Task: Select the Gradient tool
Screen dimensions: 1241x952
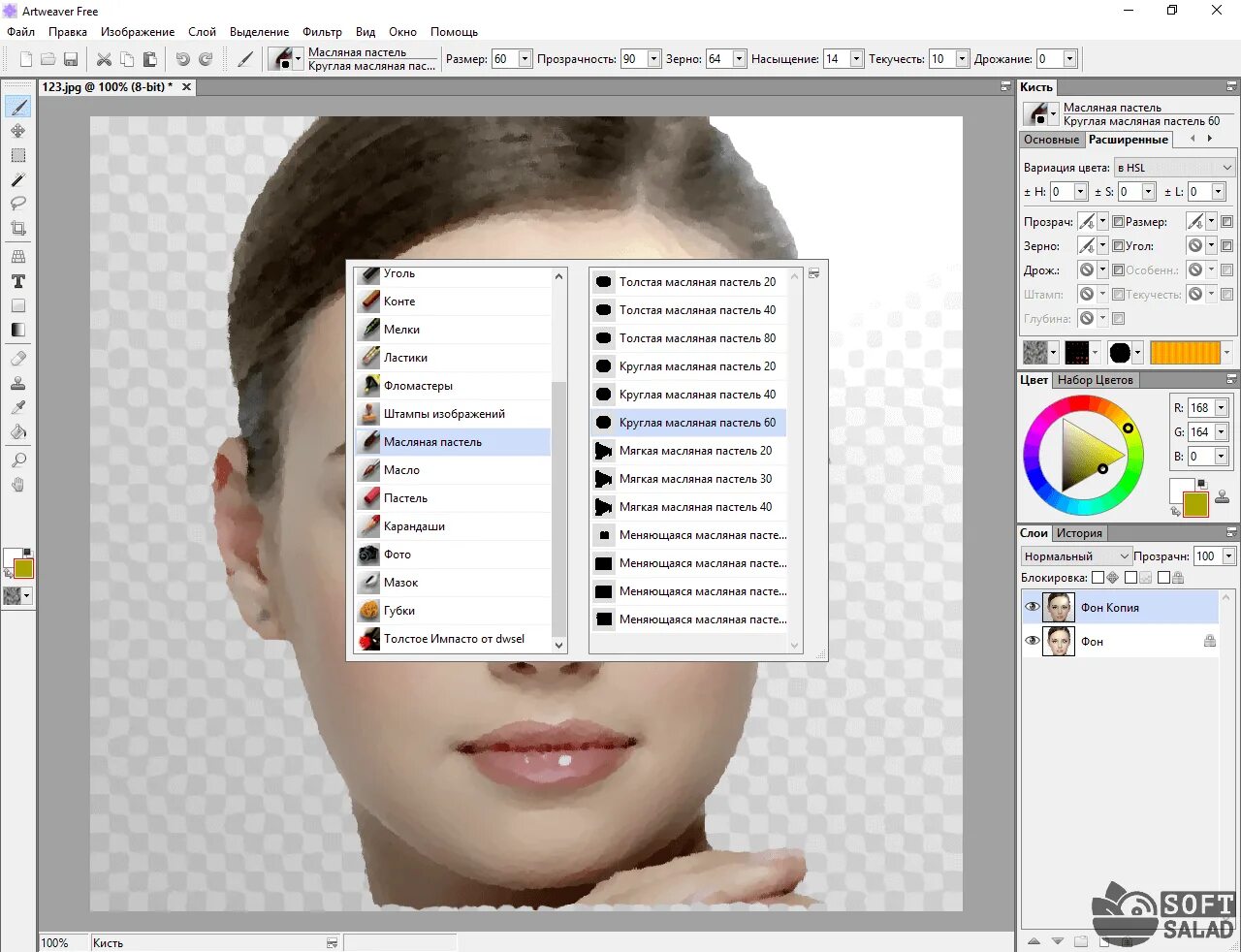Action: [18, 330]
